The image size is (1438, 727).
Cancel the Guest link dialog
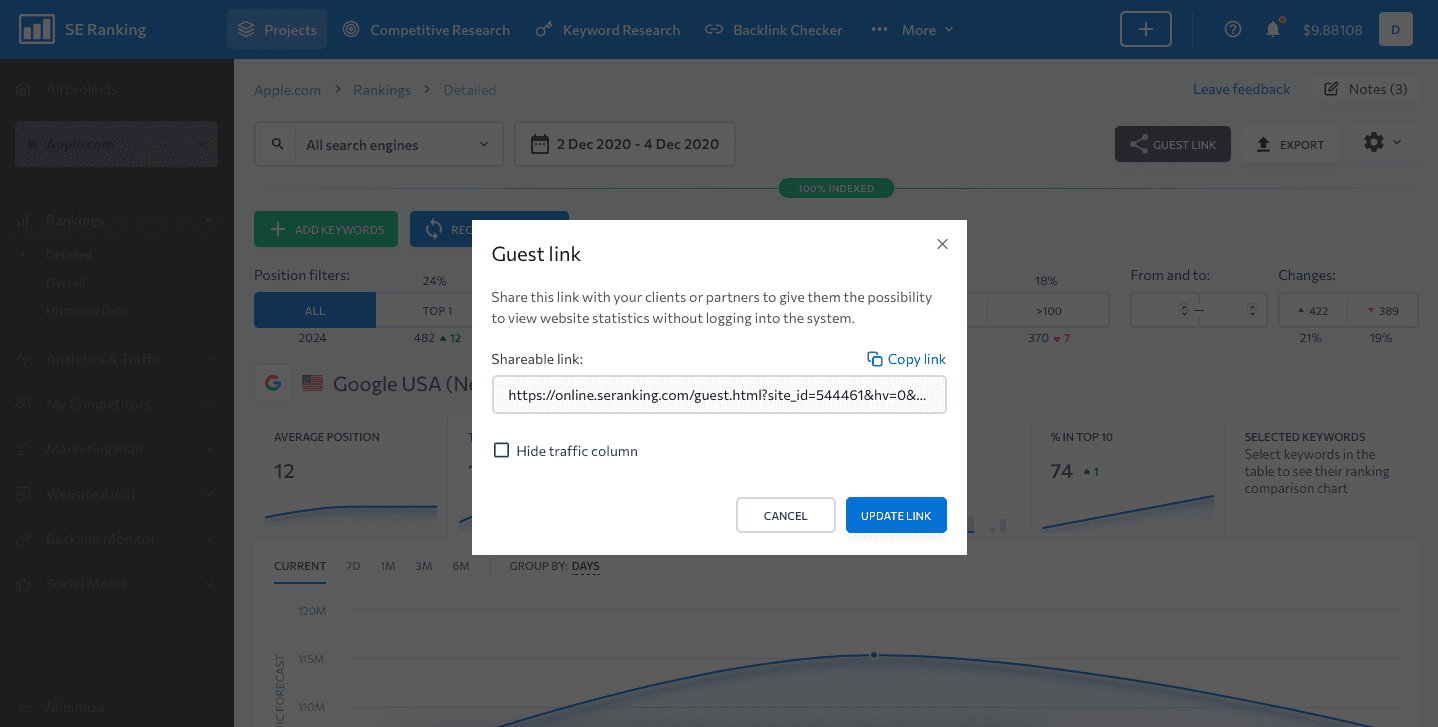[x=785, y=516]
